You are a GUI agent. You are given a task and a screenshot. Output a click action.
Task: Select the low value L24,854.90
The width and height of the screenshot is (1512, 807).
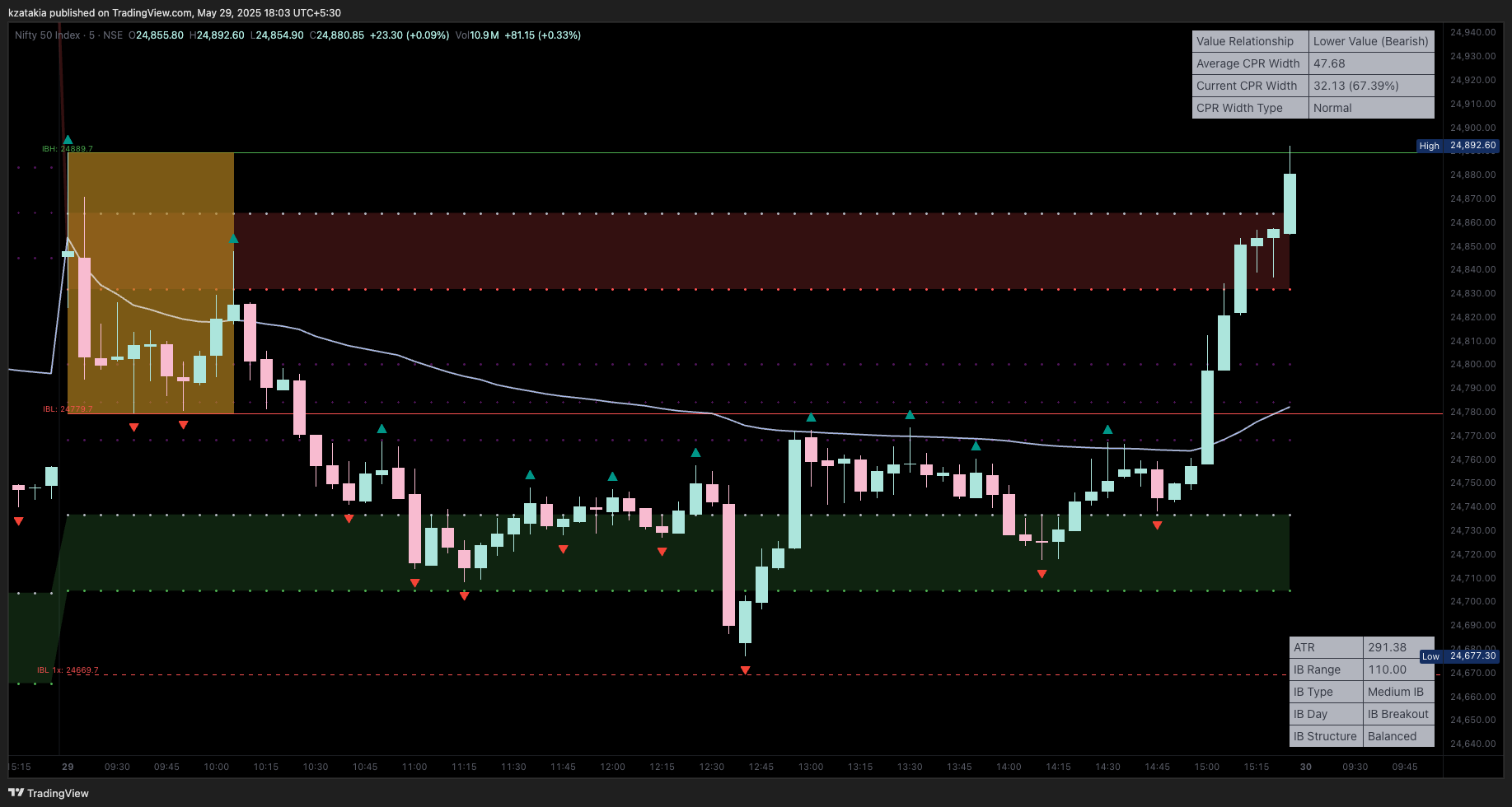277,35
